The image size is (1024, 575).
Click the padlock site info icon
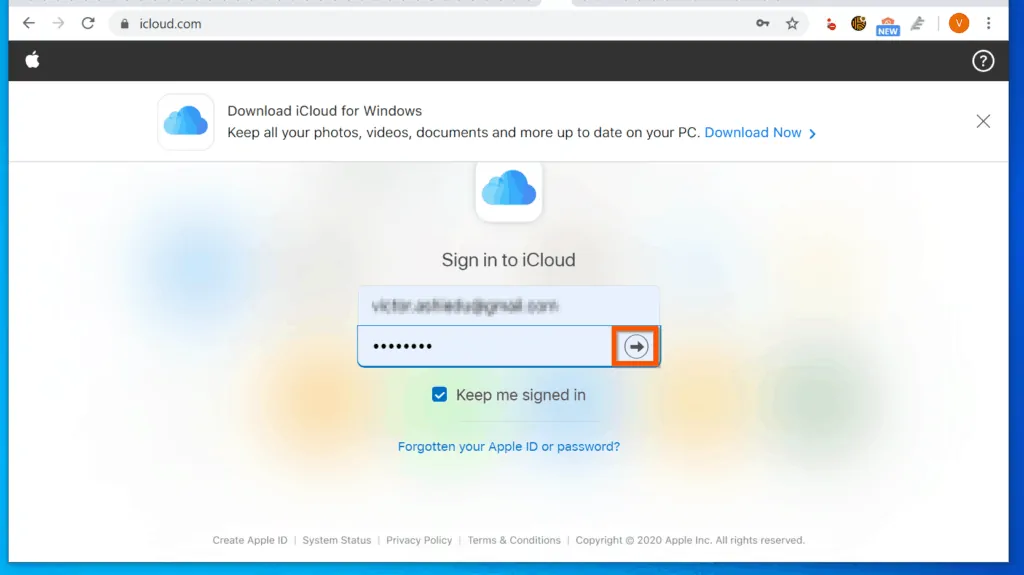click(x=125, y=24)
